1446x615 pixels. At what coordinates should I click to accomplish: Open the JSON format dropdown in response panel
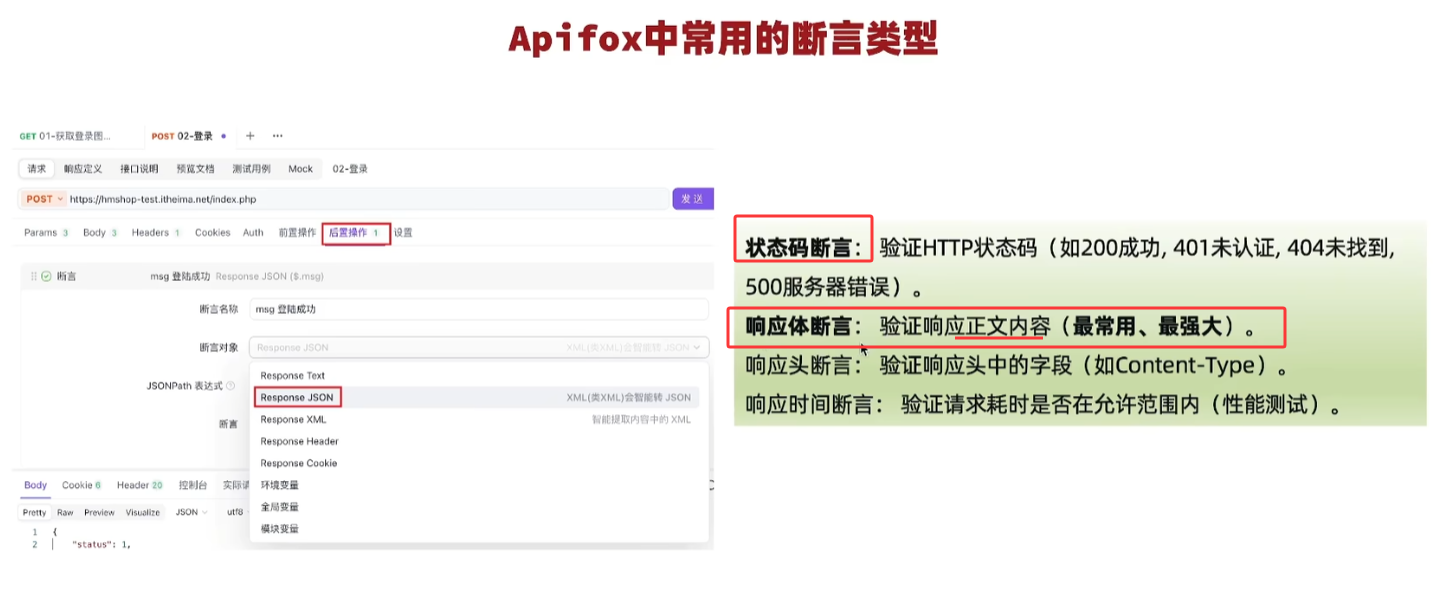point(191,512)
